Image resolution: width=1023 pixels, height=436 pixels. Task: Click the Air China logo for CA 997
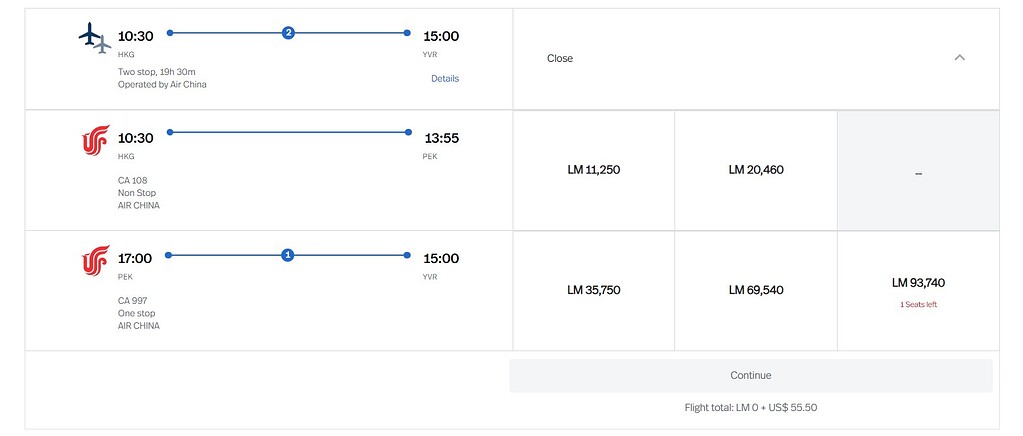point(95,262)
